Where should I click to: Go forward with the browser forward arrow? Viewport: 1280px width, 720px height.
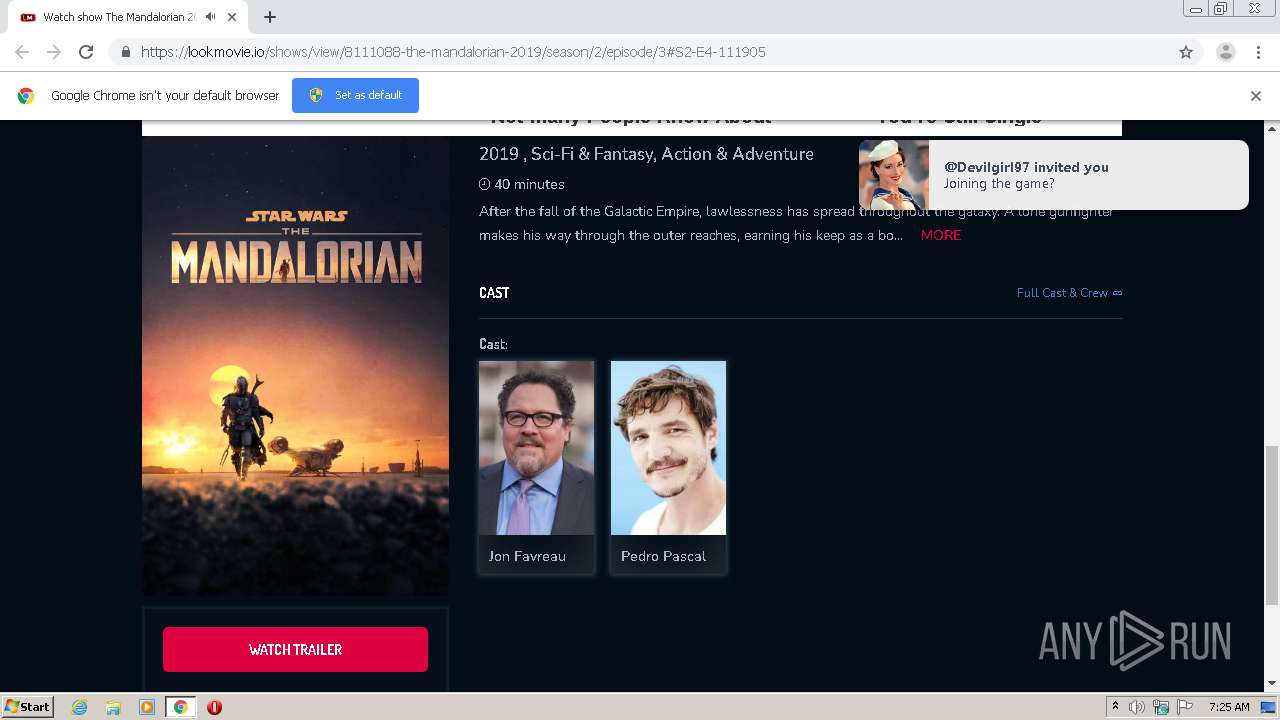[x=54, y=52]
